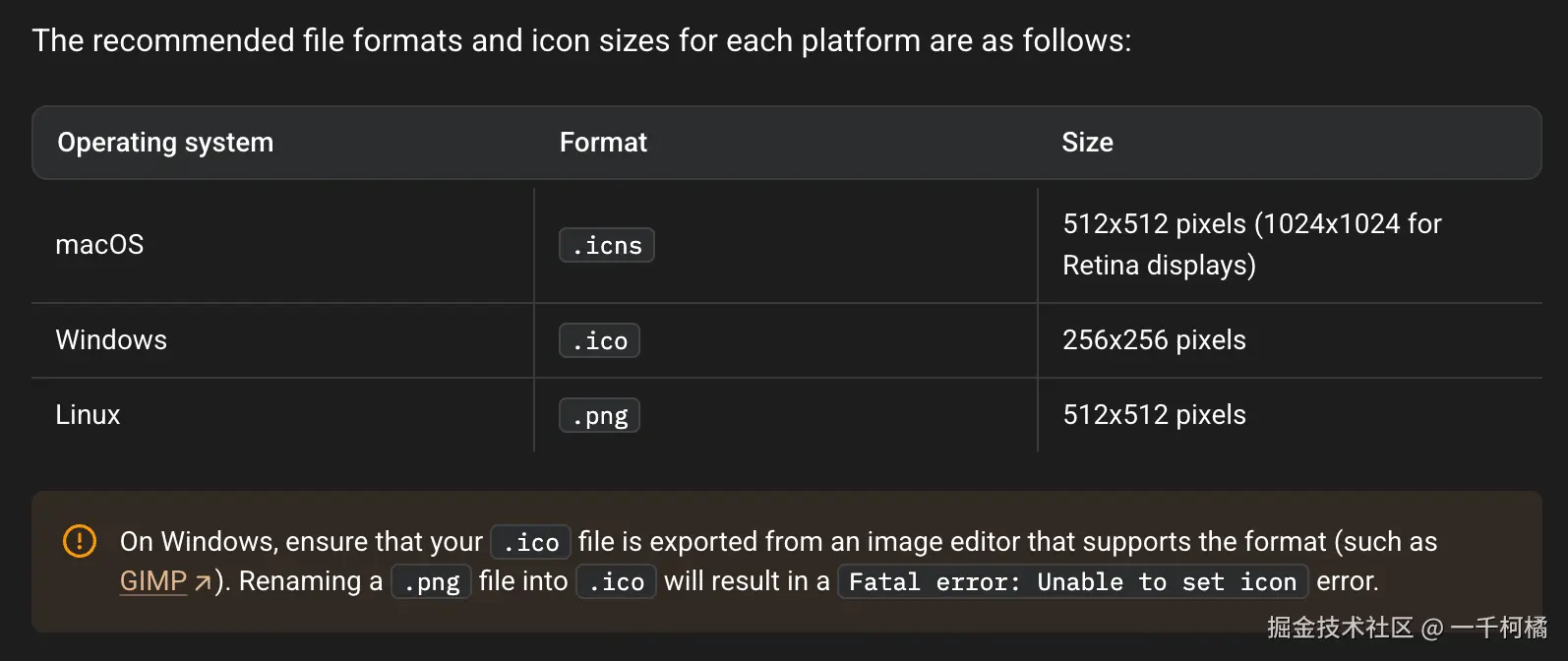
Task: Click the .png code badge in the table
Action: coord(599,416)
